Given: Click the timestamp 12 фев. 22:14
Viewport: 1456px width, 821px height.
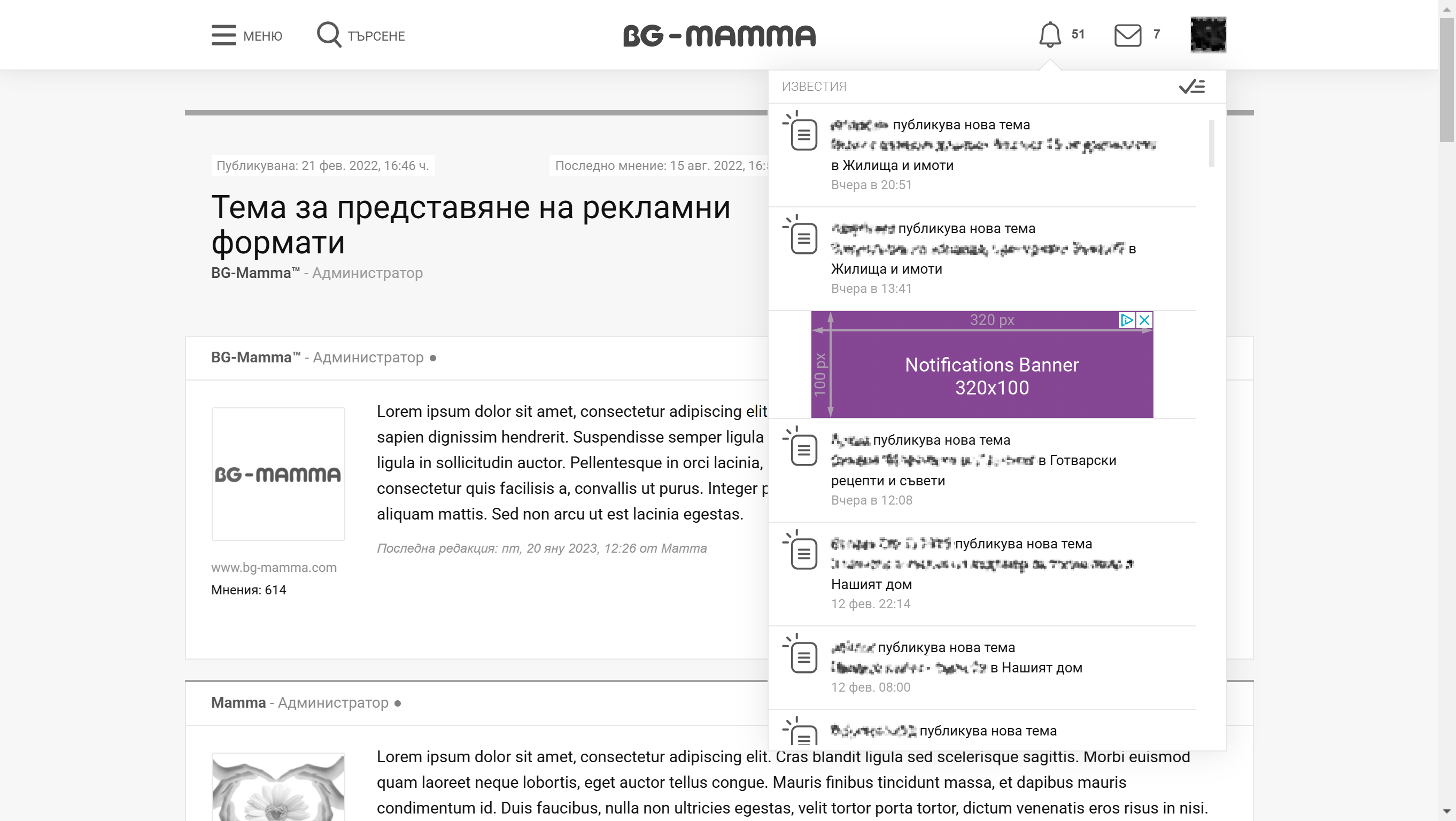Looking at the screenshot, I should (x=870, y=605).
